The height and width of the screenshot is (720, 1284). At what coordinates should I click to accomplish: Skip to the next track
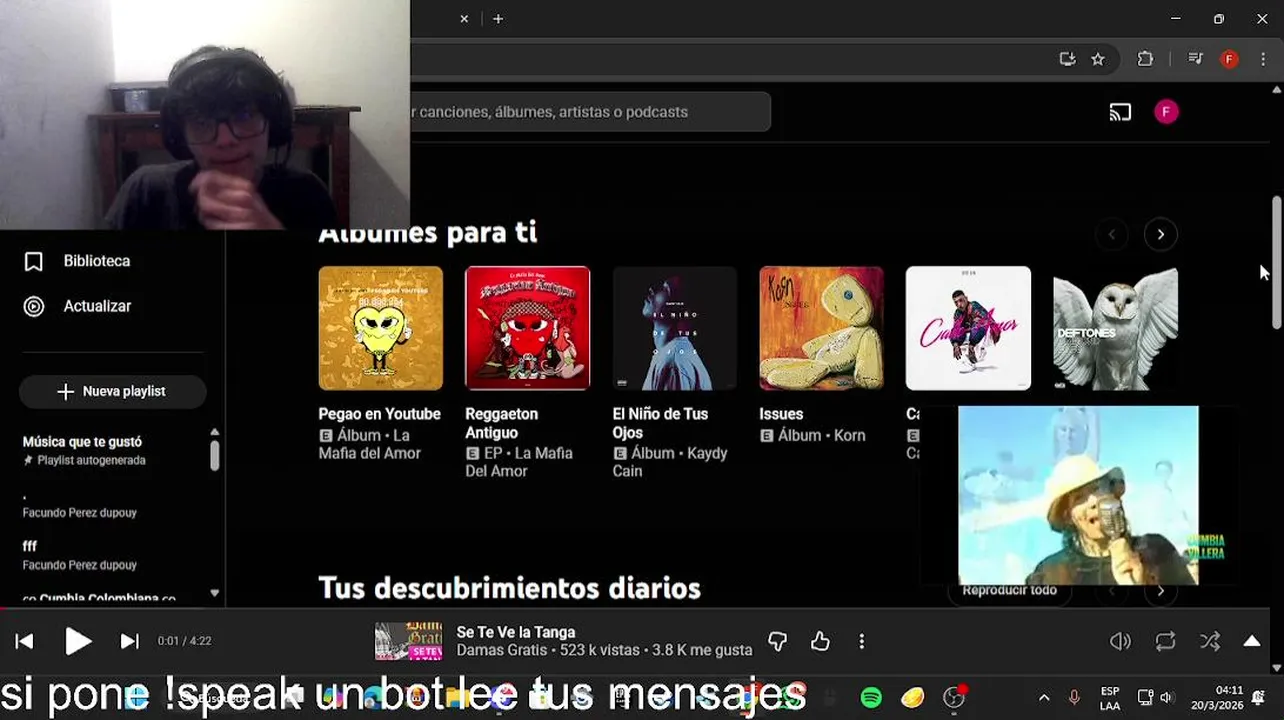point(130,641)
